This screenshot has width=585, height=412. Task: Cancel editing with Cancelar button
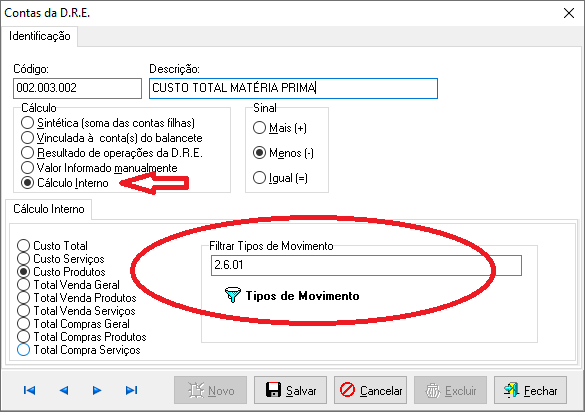[x=370, y=390]
